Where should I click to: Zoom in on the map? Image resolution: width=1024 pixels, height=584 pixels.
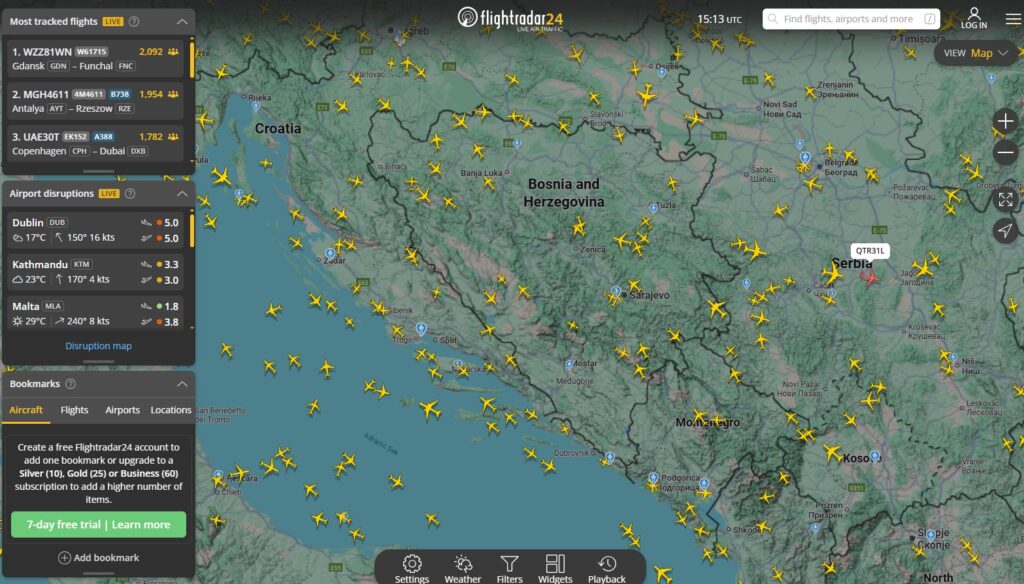(1005, 122)
